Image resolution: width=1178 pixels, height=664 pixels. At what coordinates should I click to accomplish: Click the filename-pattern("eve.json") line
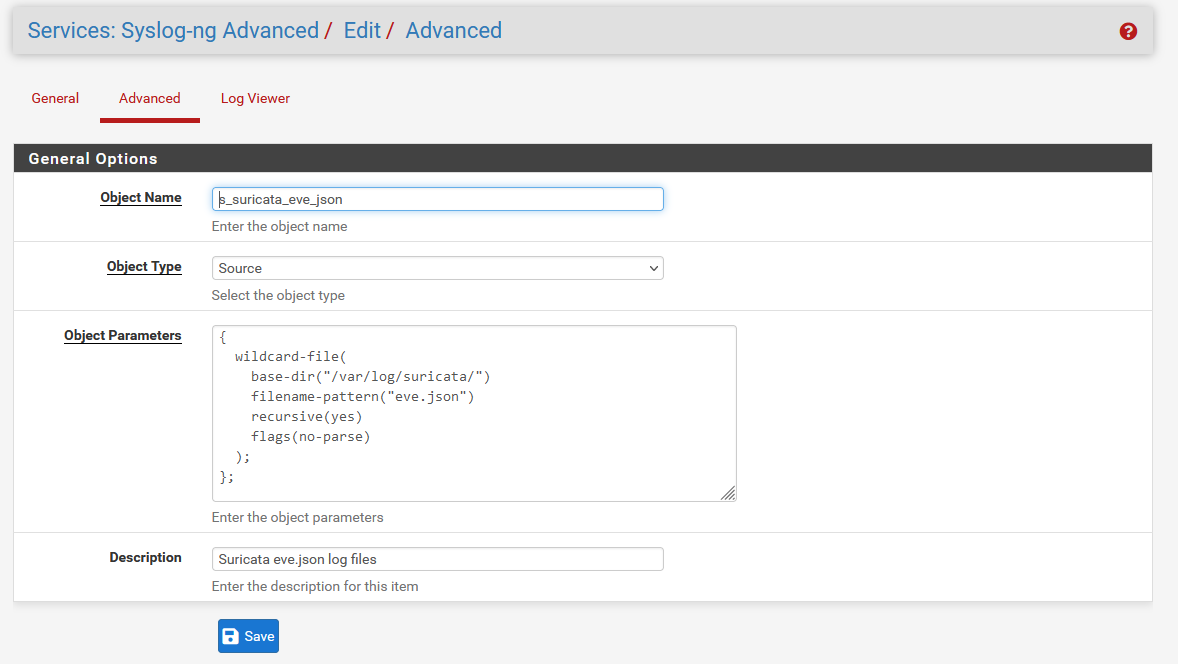click(363, 397)
